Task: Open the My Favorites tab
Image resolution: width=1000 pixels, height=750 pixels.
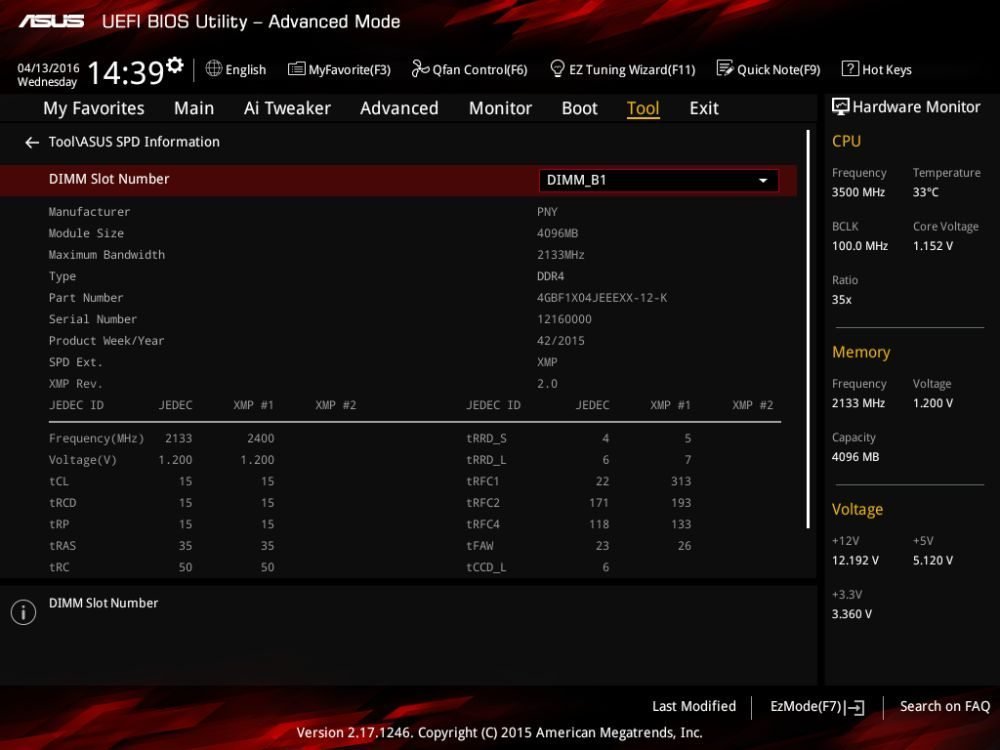Action: pos(94,108)
